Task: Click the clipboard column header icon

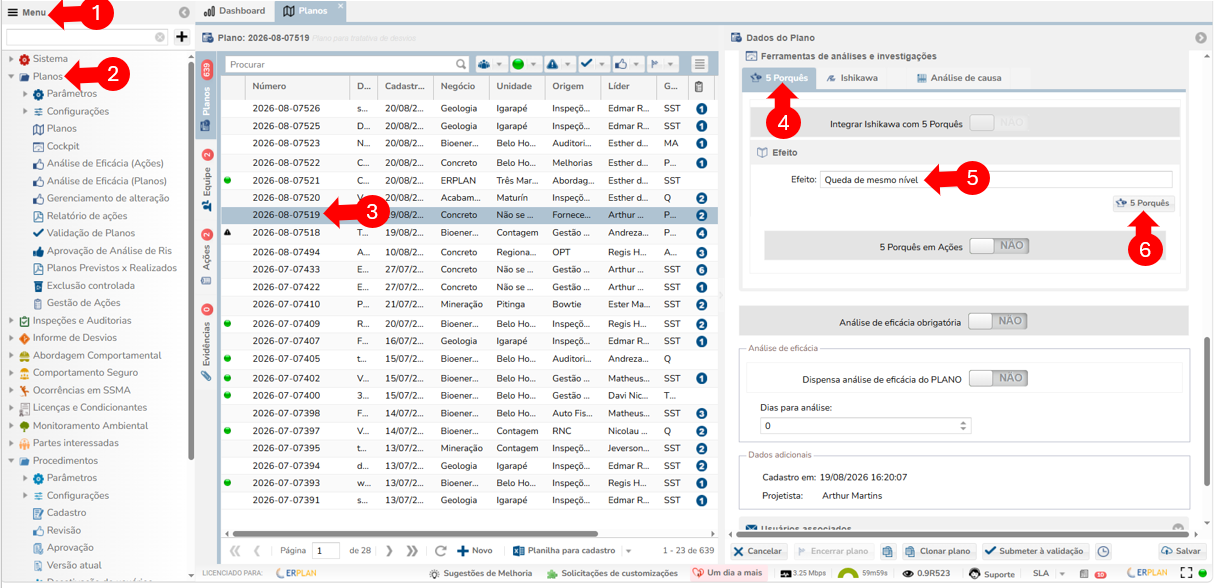Action: tap(699, 87)
